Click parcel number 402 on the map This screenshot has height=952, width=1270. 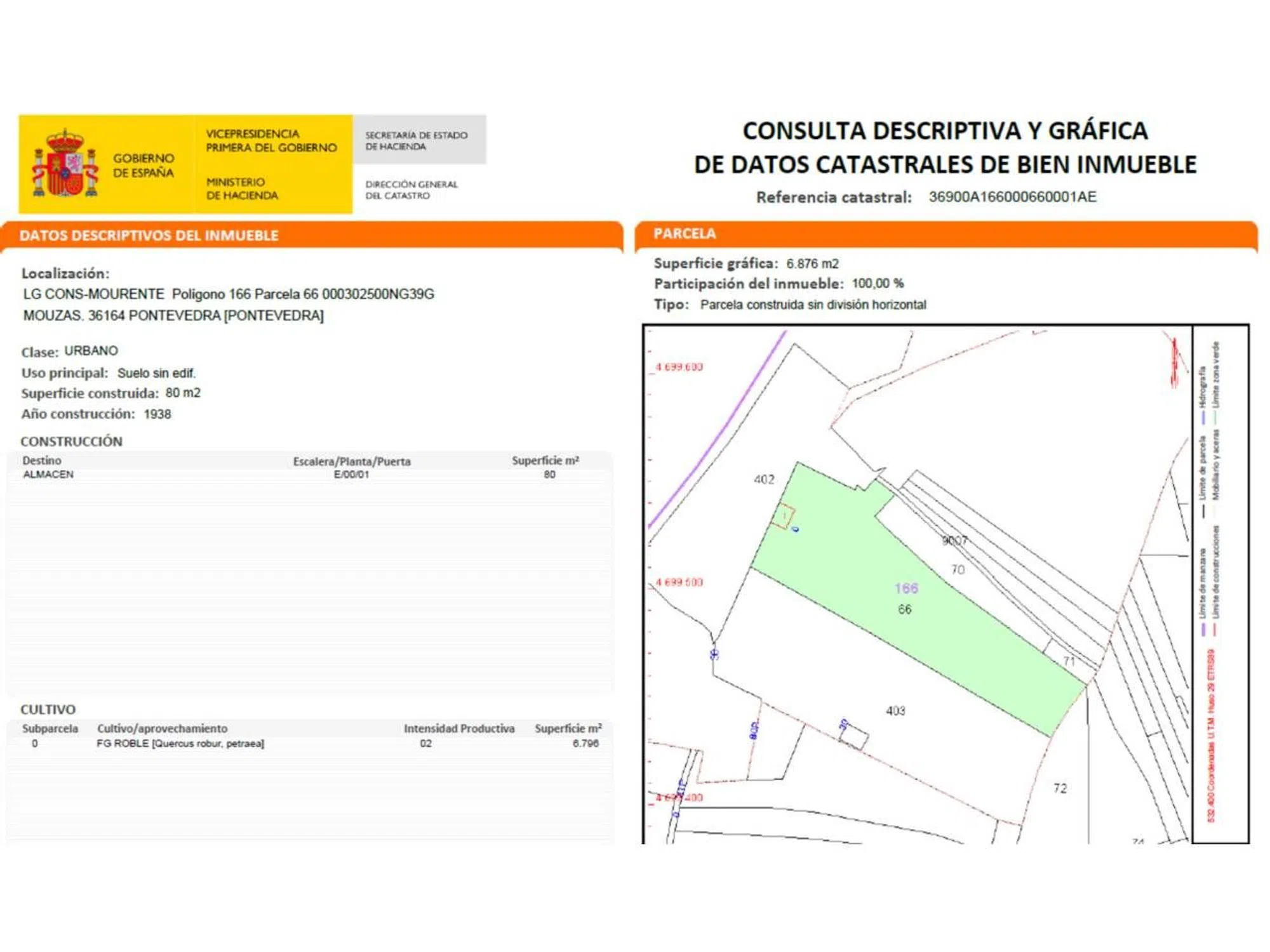click(x=764, y=479)
